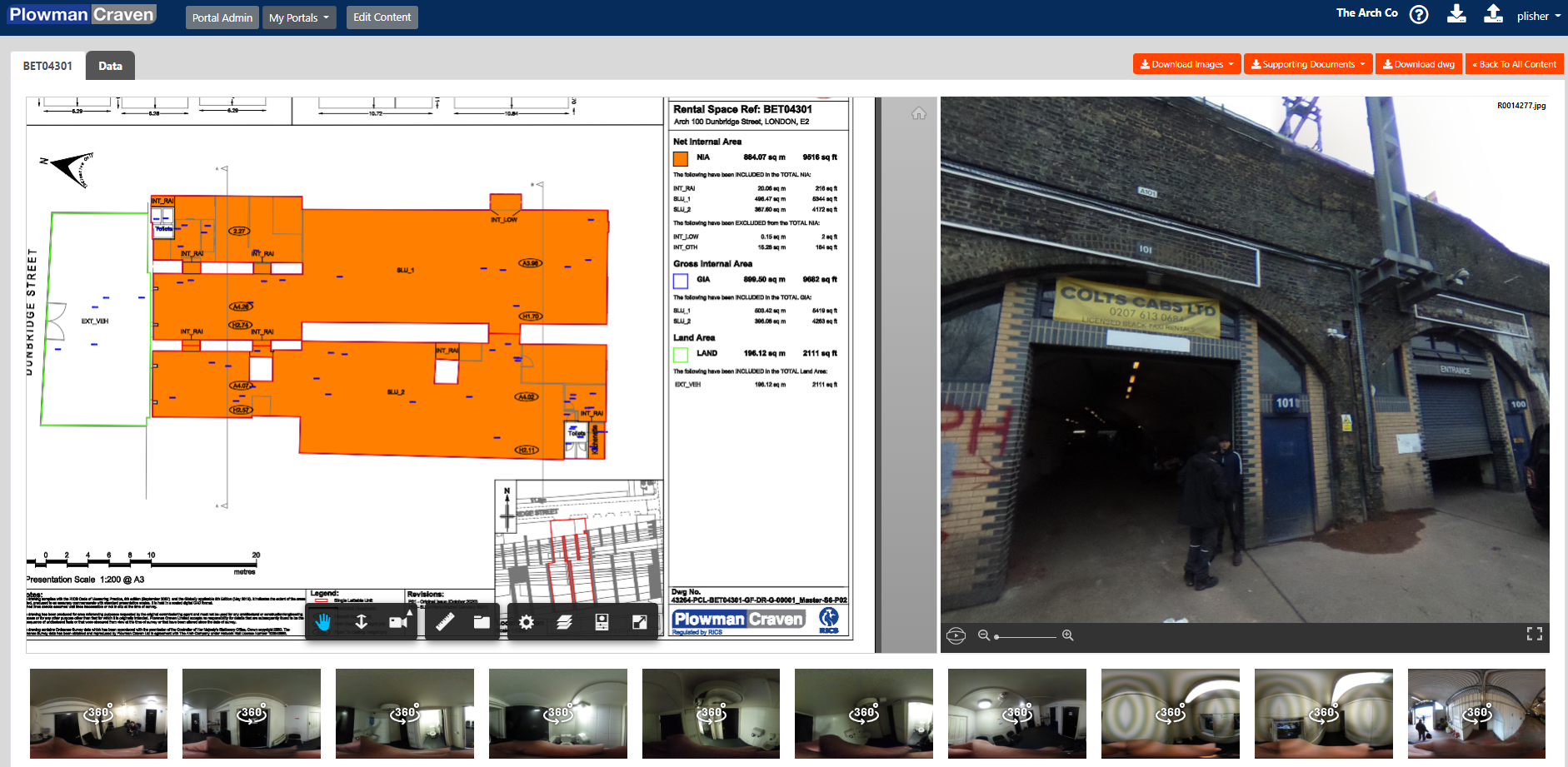This screenshot has width=1568, height=767.
Task: Reset drawing with home icon
Action: (x=918, y=113)
